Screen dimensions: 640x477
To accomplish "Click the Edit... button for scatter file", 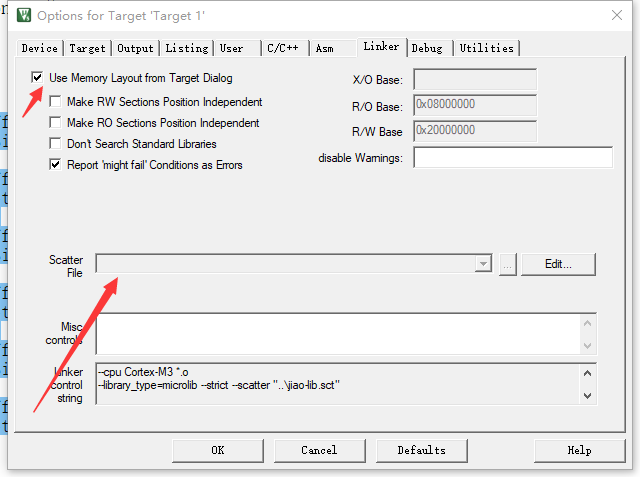I will (558, 264).
